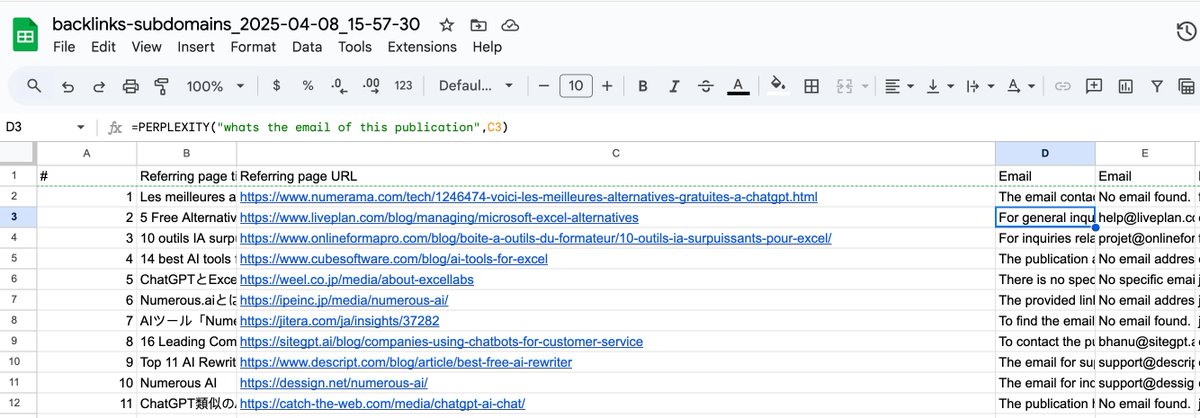
Task: Open the catch-the-web.com chatgpt-ai-chat link
Action: [382, 404]
